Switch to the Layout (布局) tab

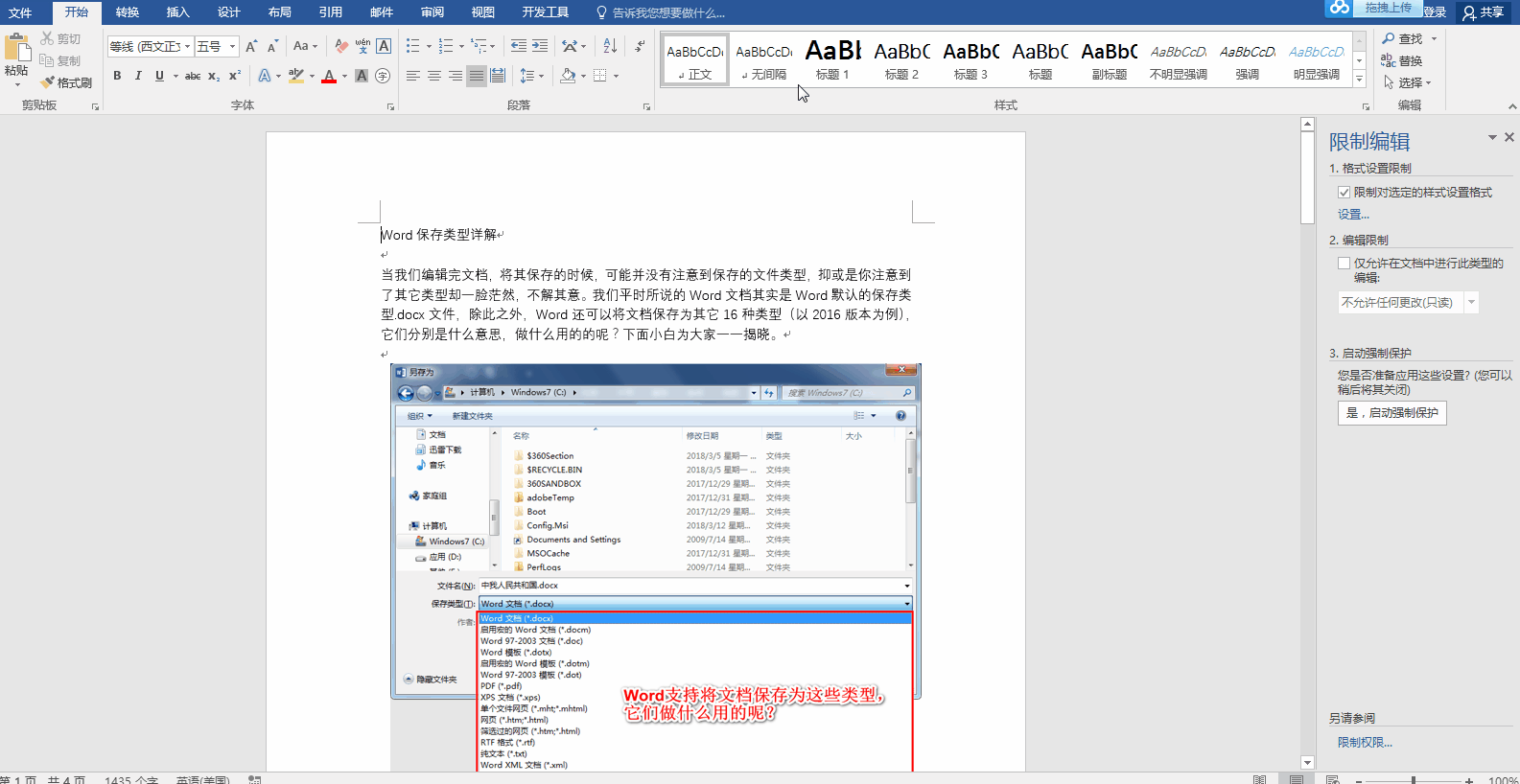(279, 12)
